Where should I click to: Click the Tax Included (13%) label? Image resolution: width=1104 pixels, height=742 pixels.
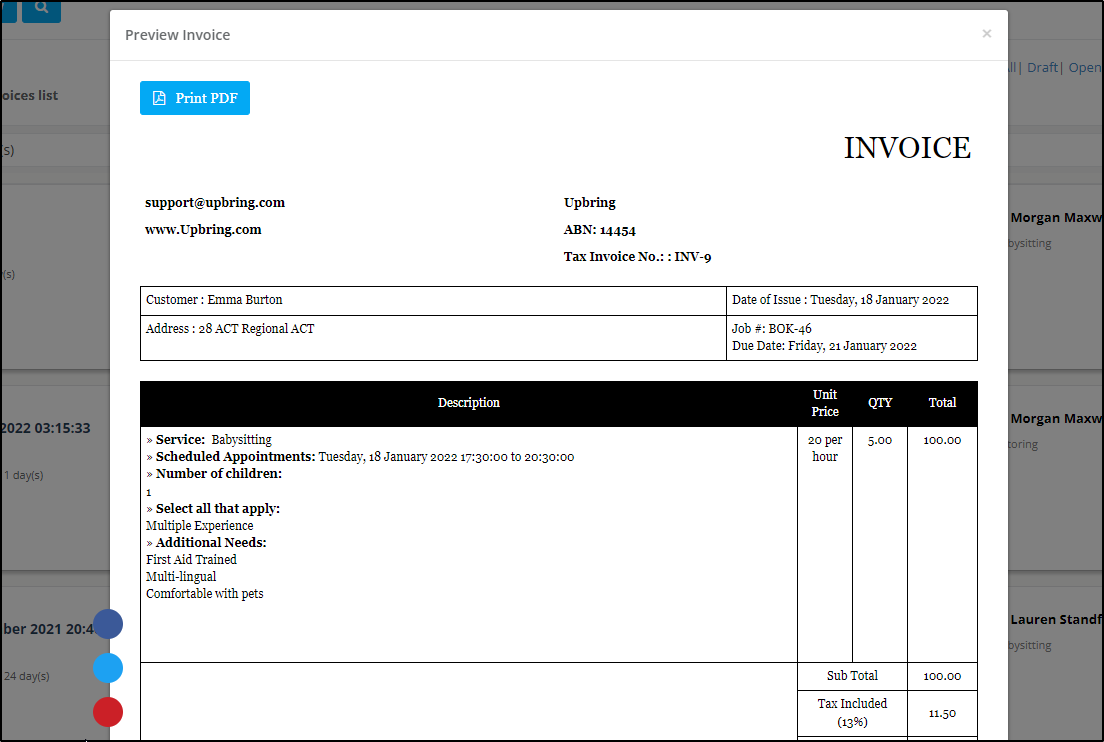(852, 712)
